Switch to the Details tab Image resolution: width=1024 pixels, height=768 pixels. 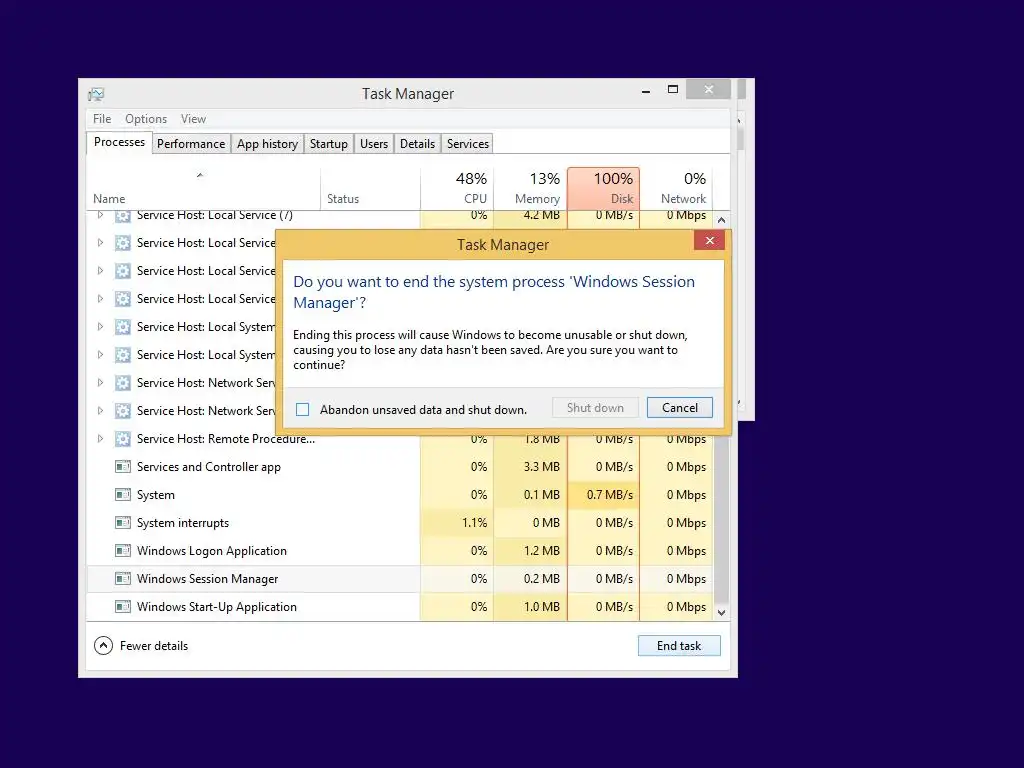(x=417, y=144)
